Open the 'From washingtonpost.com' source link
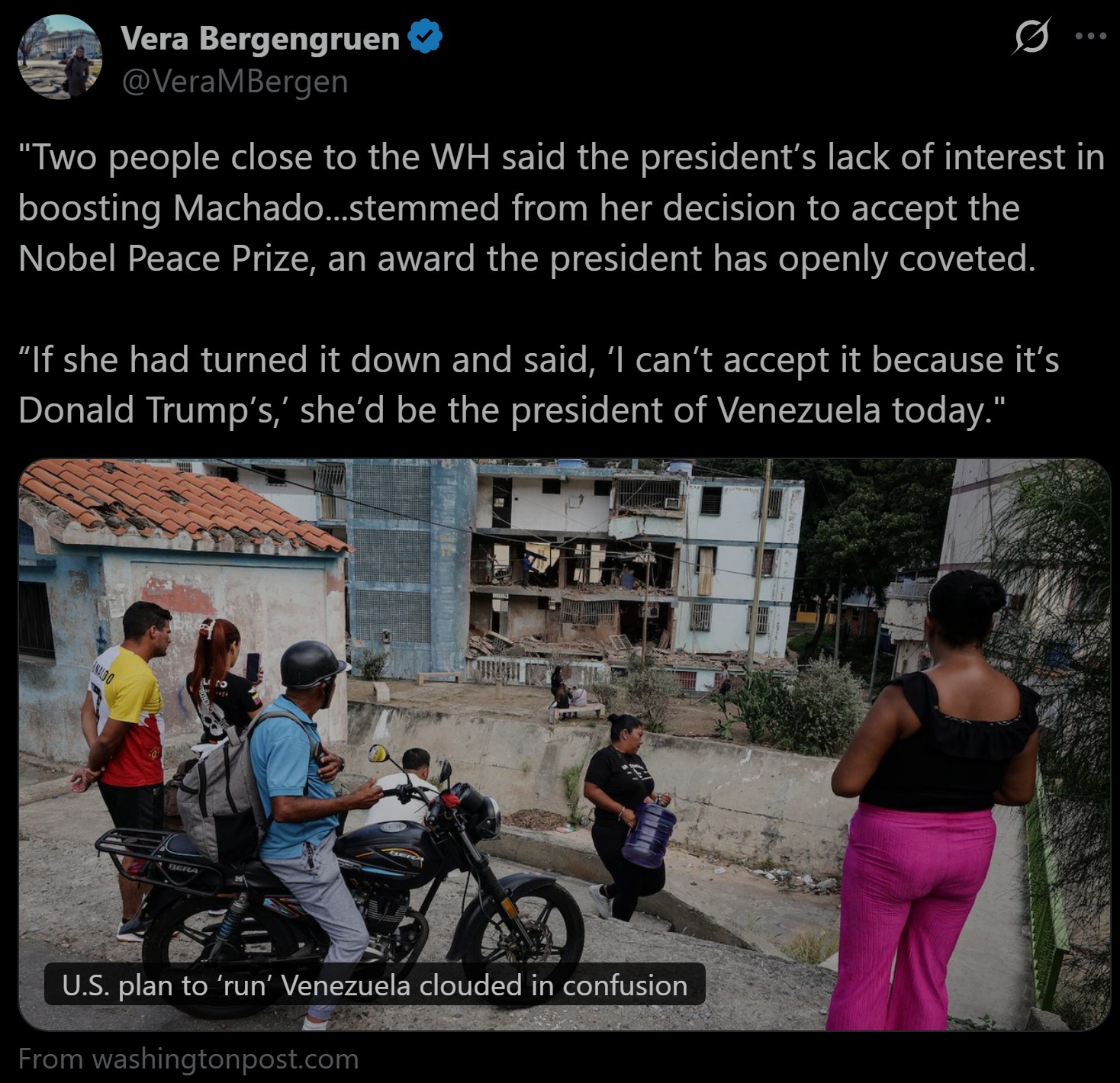The width and height of the screenshot is (1120, 1083). point(188,1059)
